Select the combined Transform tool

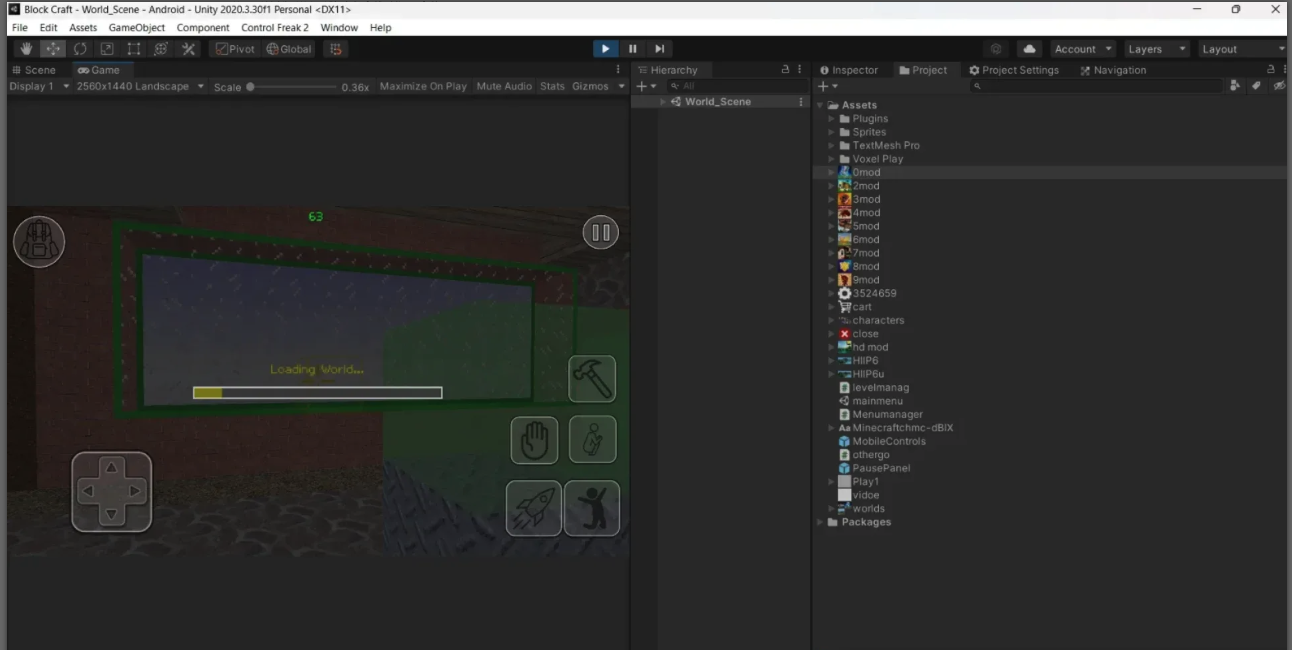[161, 49]
